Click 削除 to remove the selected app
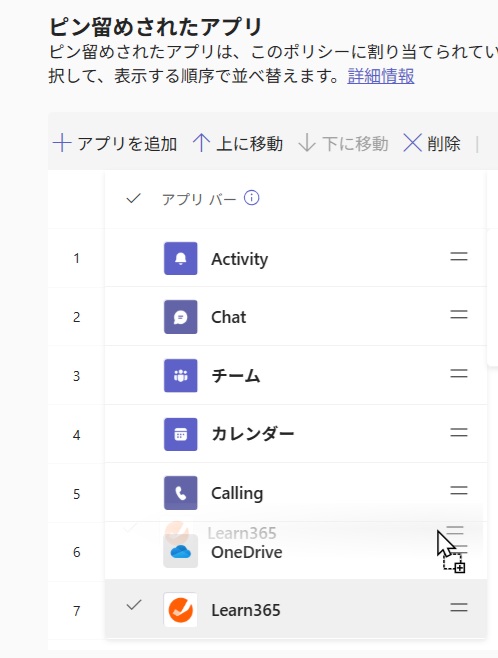The width and height of the screenshot is (498, 658). (x=432, y=144)
